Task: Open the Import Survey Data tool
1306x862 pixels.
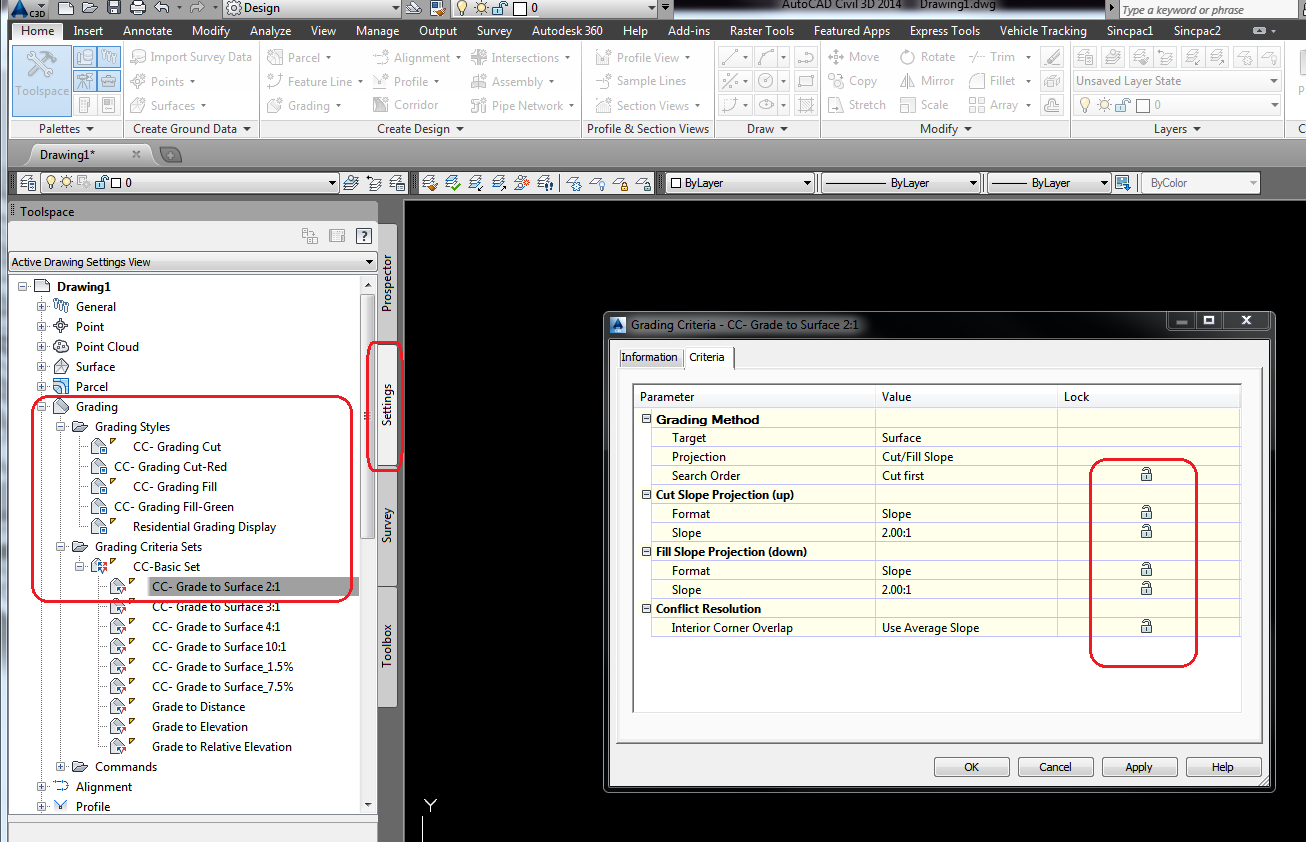Action: [x=190, y=56]
